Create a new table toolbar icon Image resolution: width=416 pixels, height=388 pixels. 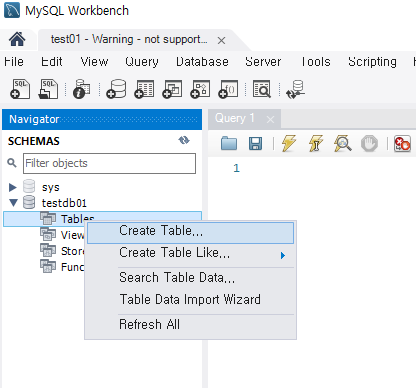click(144, 89)
